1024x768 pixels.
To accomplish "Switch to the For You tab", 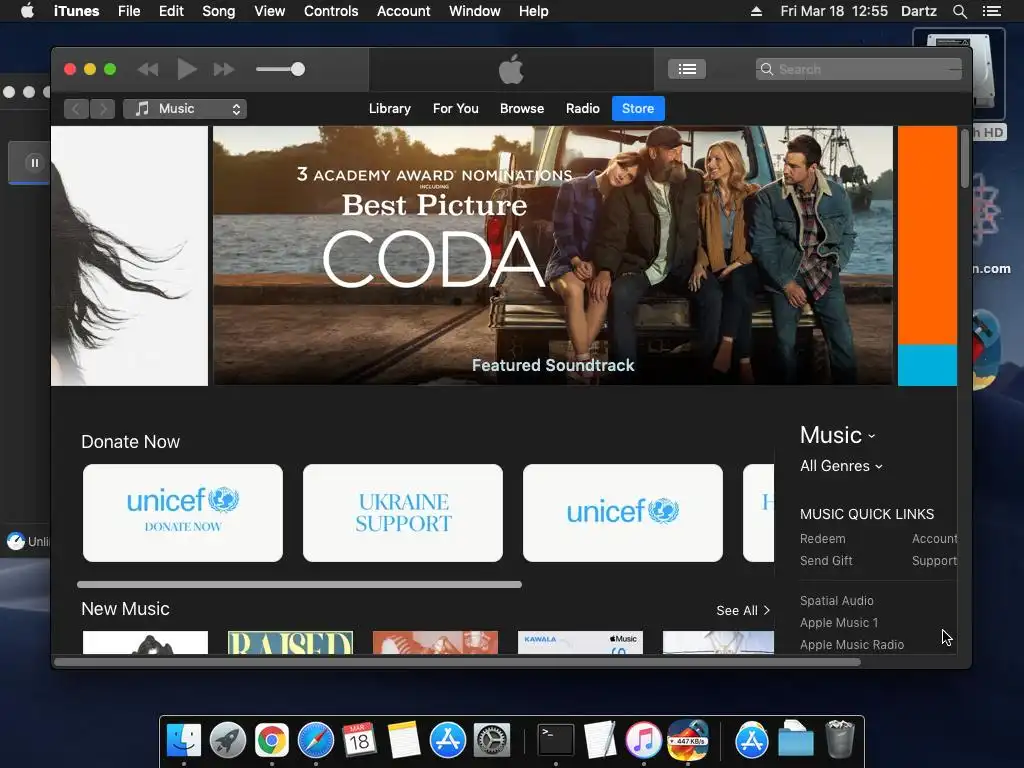I will click(x=456, y=108).
